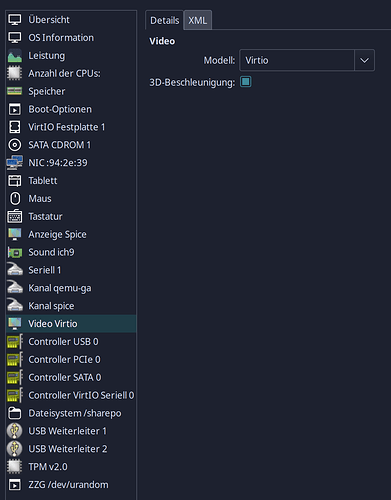The width and height of the screenshot is (391, 500).
Task: Select the Seriell 1 entry
Action: click(x=71, y=270)
